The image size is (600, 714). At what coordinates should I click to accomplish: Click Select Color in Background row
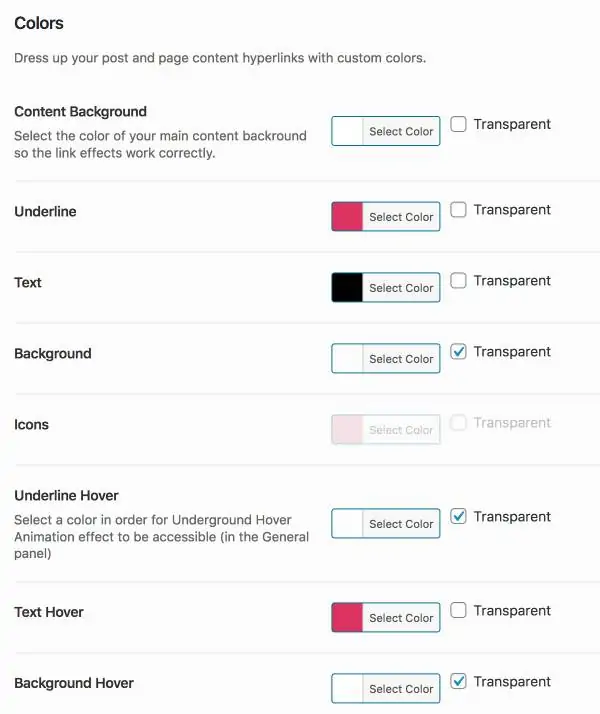click(x=401, y=359)
